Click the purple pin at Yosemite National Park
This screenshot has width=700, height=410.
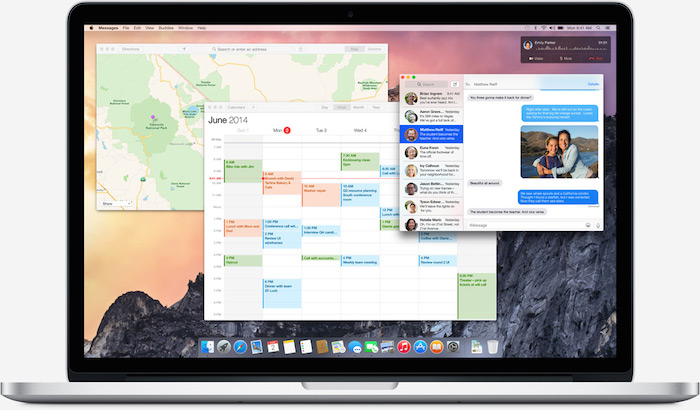click(153, 118)
